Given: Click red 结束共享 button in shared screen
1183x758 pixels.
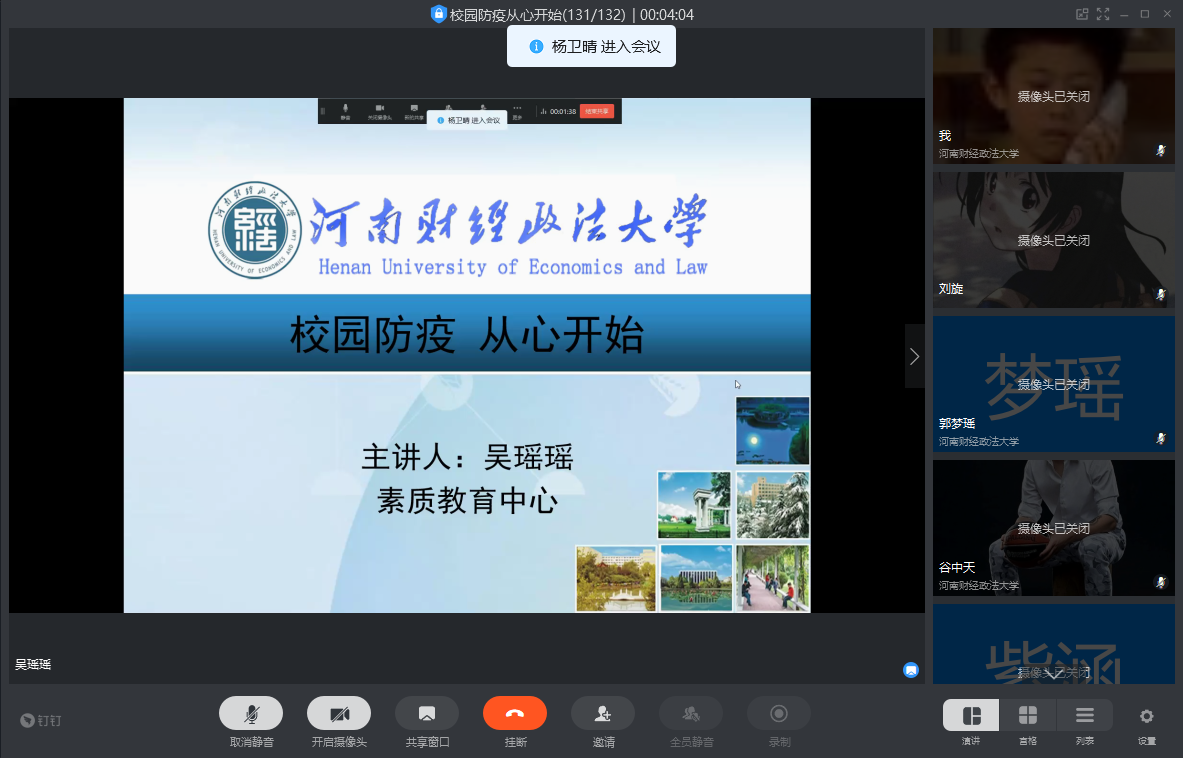Looking at the screenshot, I should click(597, 111).
